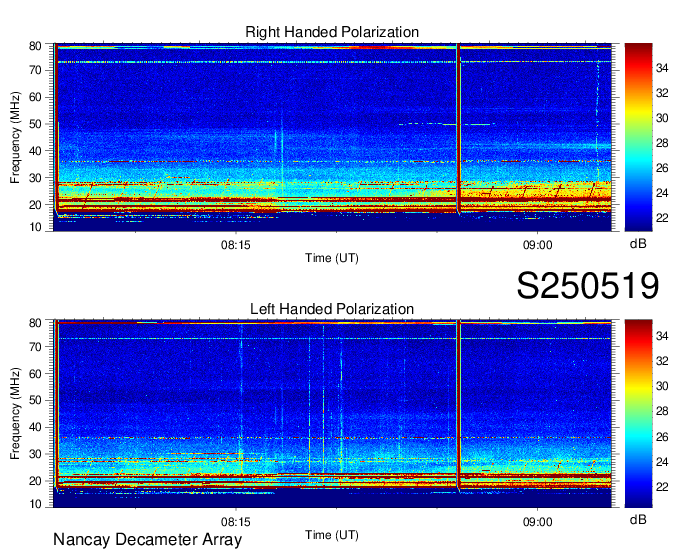Click the Left Handed plot's Frequency (MHz) label

click(x=15, y=414)
